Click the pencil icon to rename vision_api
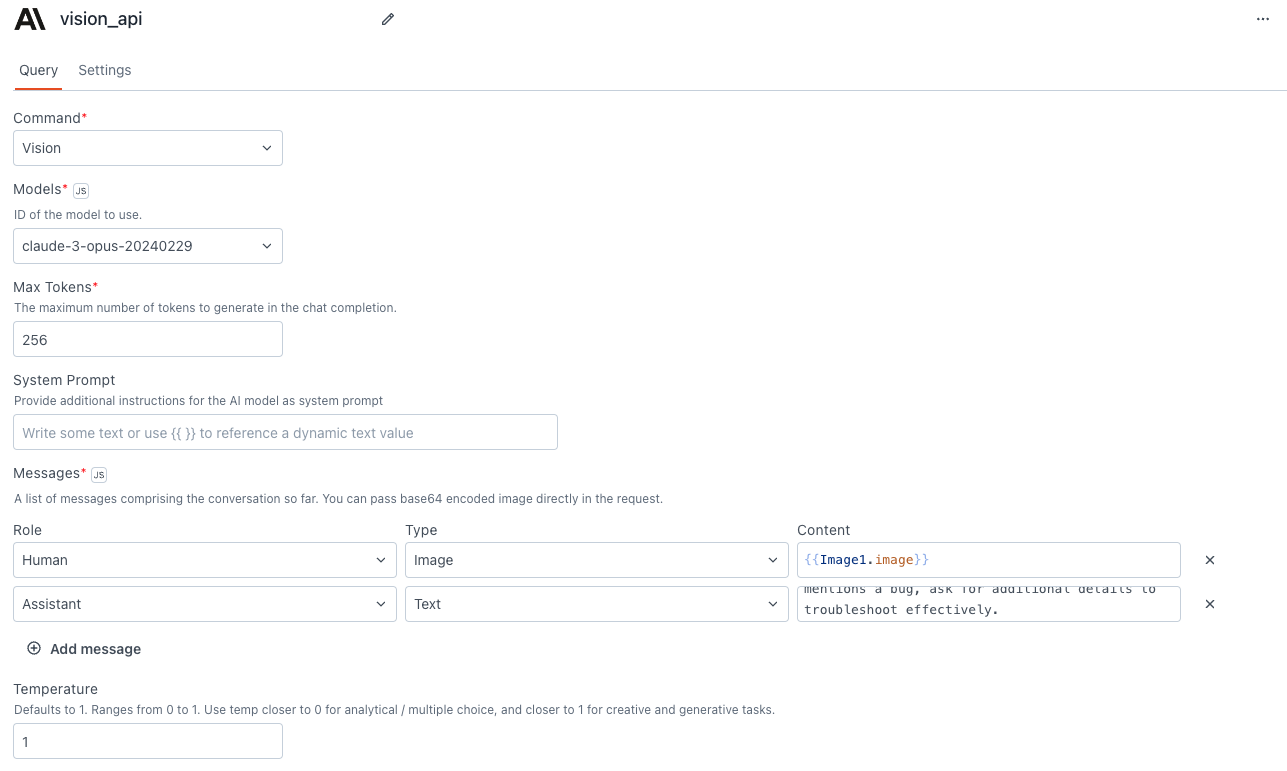The width and height of the screenshot is (1287, 771). pyautogui.click(x=388, y=19)
